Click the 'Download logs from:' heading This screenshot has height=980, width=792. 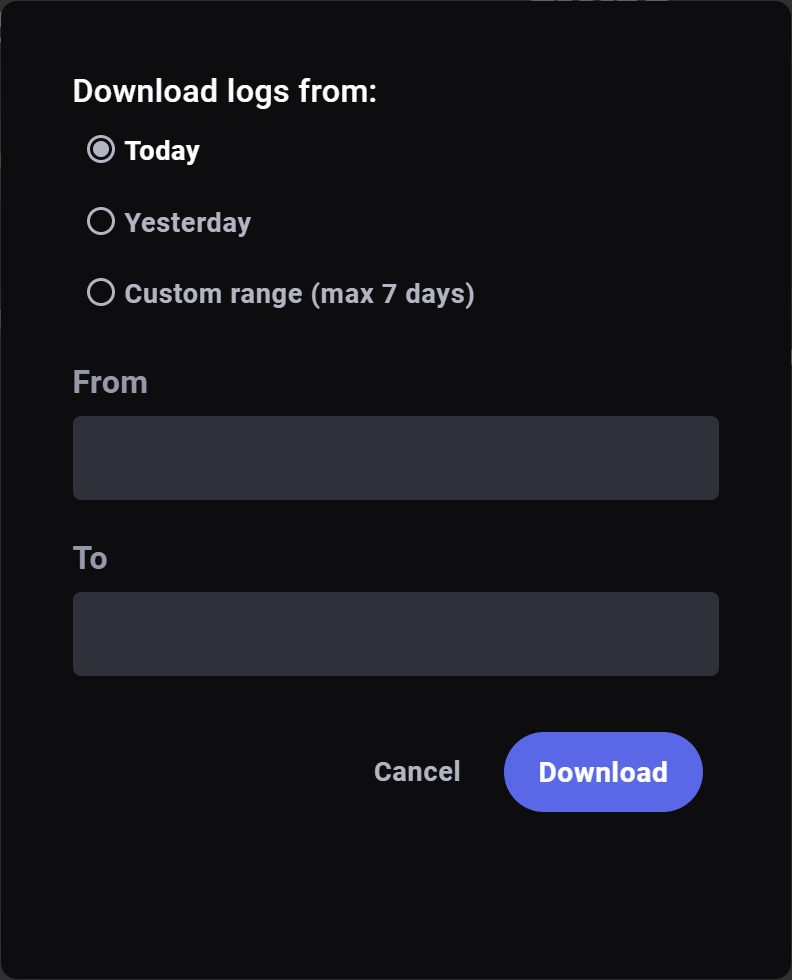(x=224, y=91)
